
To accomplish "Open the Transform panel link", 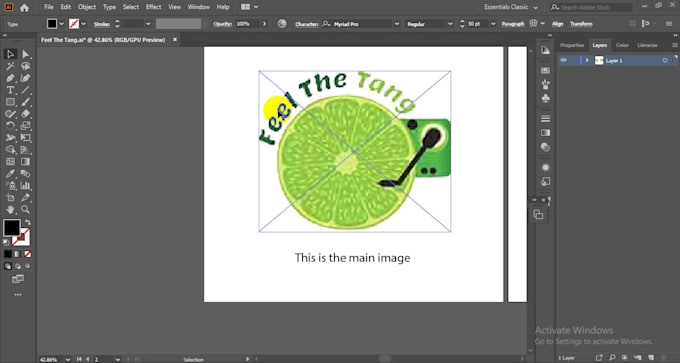I will pos(581,24).
